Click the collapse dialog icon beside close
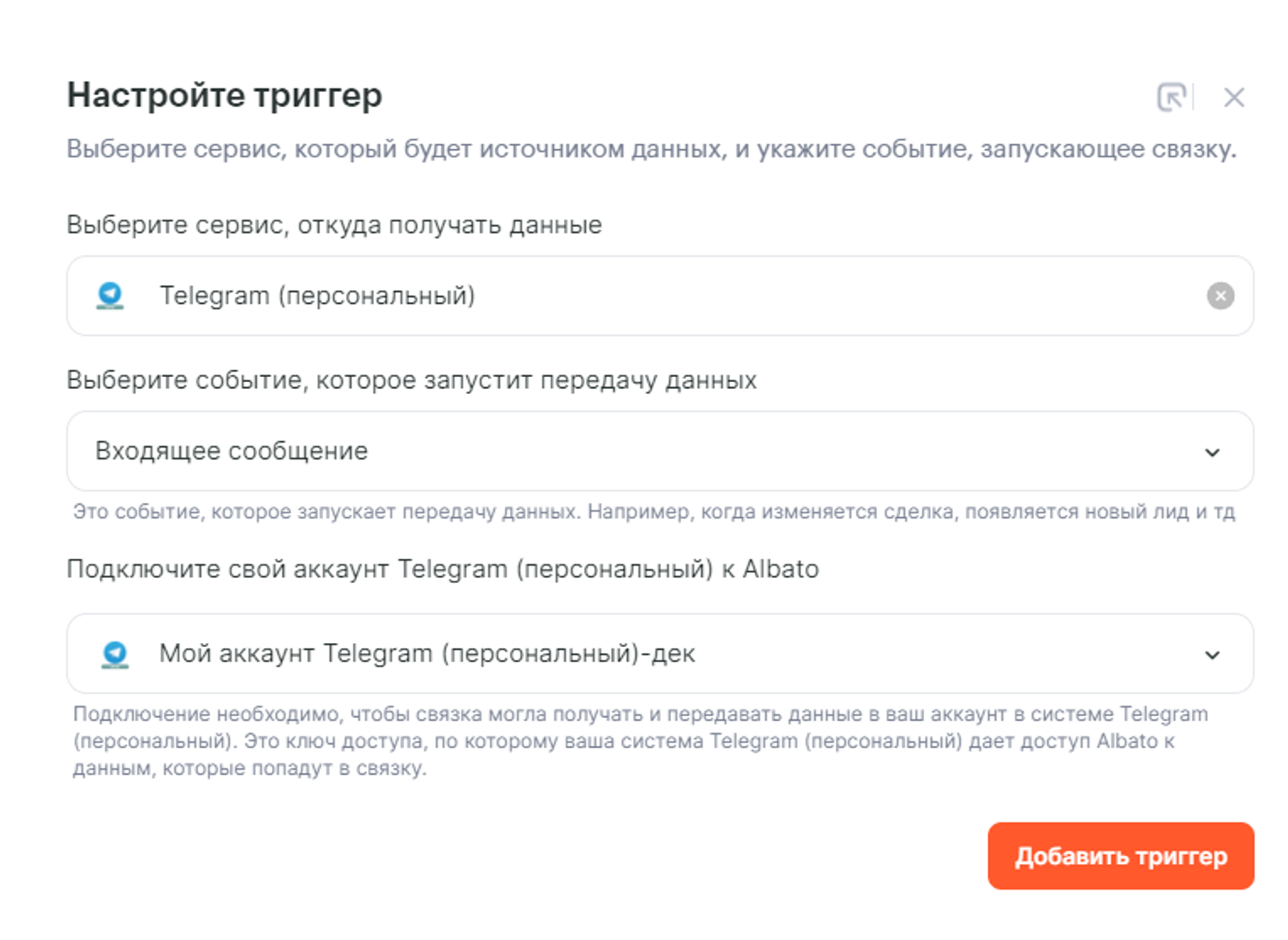The width and height of the screenshot is (1288, 940). click(x=1171, y=98)
